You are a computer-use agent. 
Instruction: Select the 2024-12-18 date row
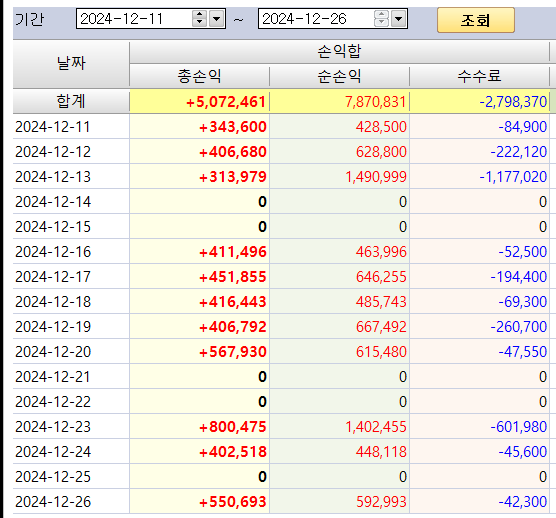click(71, 302)
